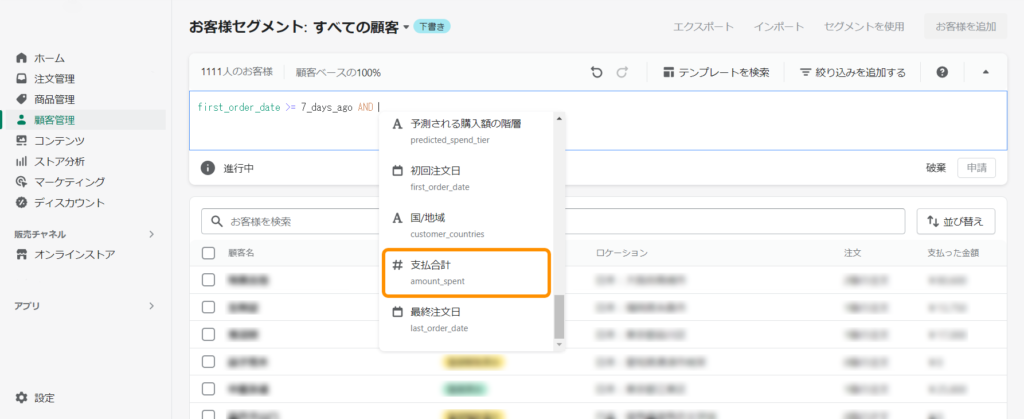Toggle the select-all checkbox beside 顧客名
Image resolution: width=1024 pixels, height=419 pixels.
coord(208,253)
